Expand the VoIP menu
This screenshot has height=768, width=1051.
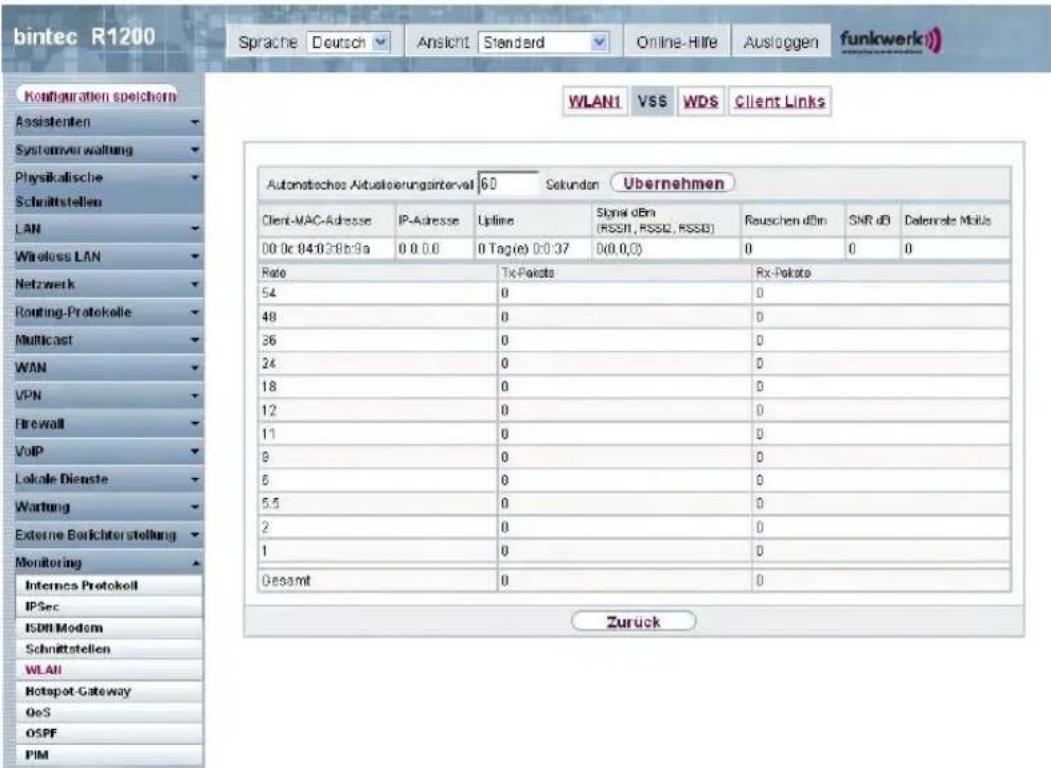(x=109, y=452)
